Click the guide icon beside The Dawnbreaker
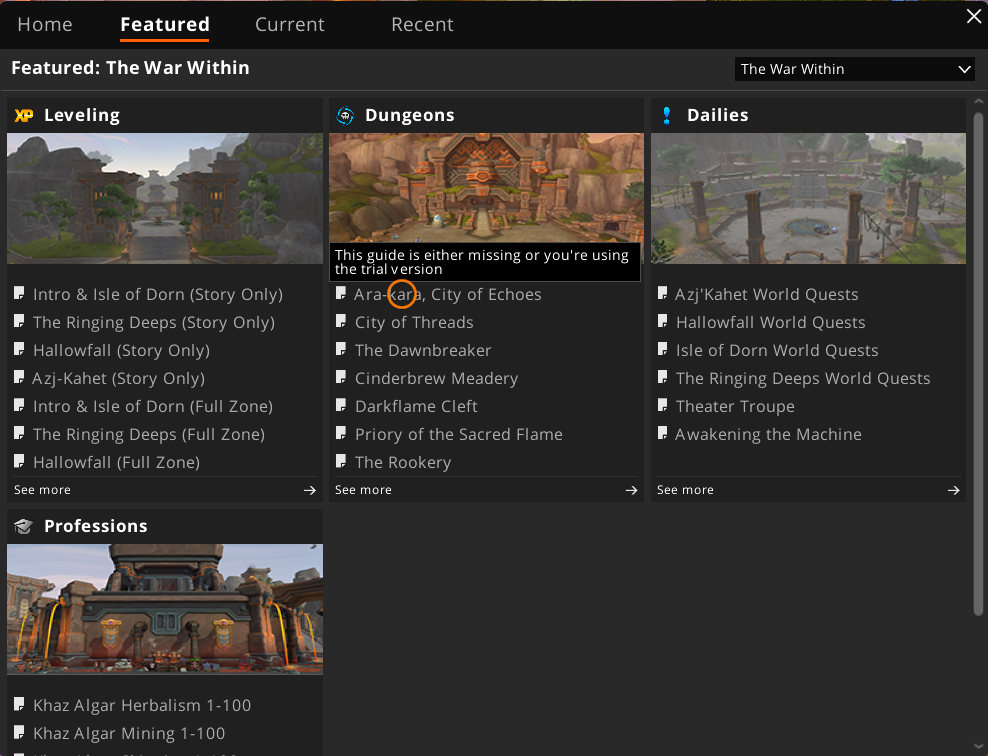988x756 pixels. click(x=341, y=350)
